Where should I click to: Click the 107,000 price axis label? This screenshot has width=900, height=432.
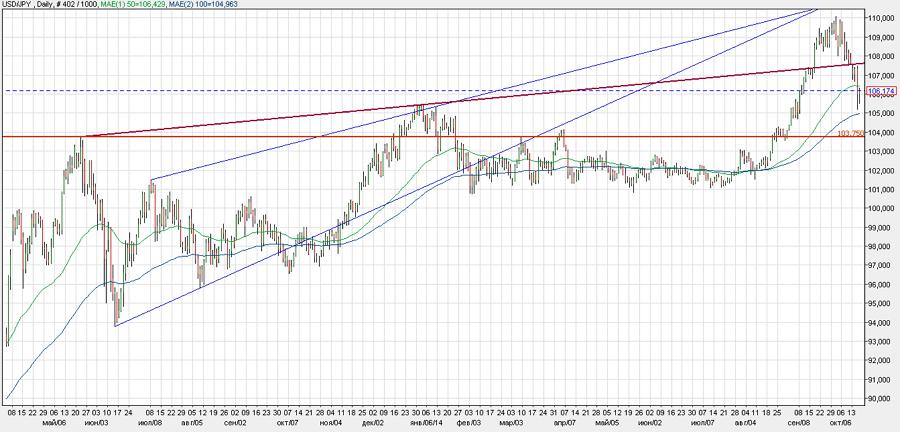(x=880, y=76)
